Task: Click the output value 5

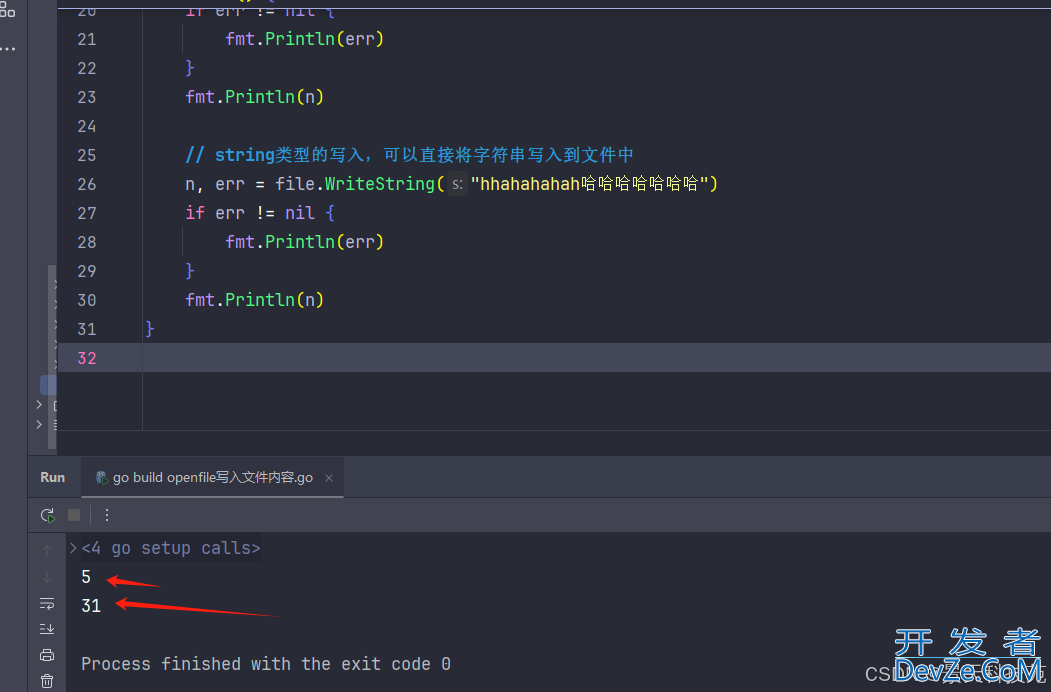Action: point(86,577)
